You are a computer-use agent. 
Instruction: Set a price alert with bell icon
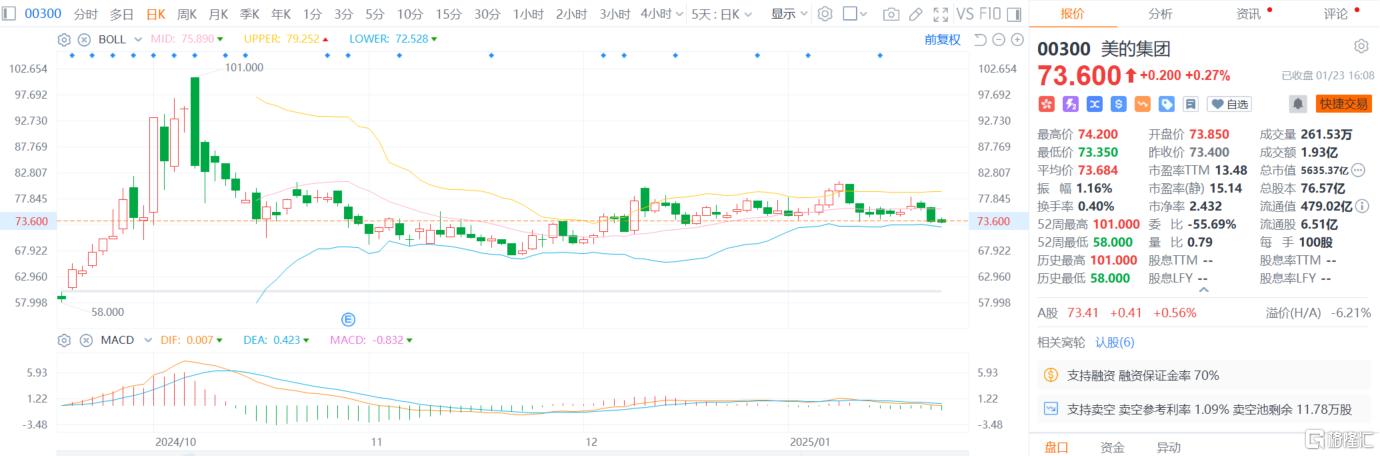pyautogui.click(x=1298, y=104)
